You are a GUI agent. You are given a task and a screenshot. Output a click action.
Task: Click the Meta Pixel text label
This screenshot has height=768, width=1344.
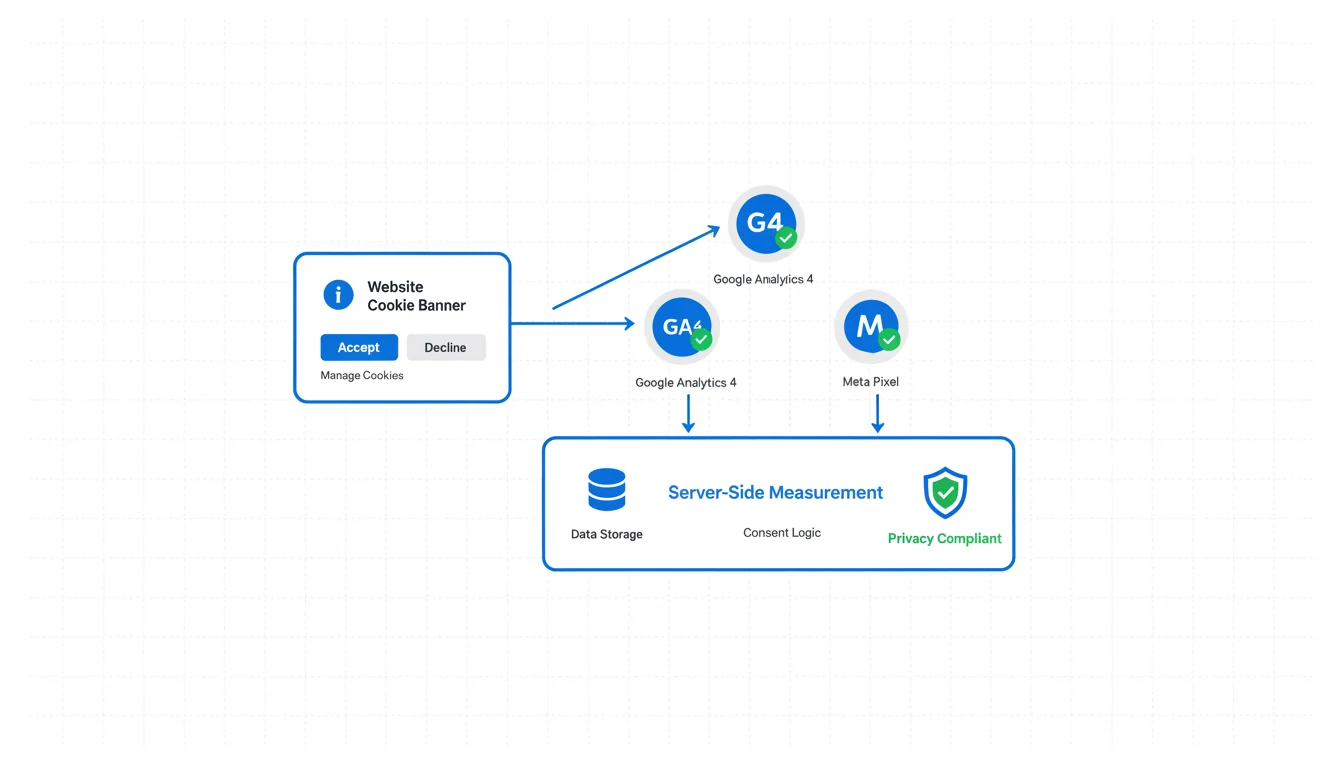(870, 382)
